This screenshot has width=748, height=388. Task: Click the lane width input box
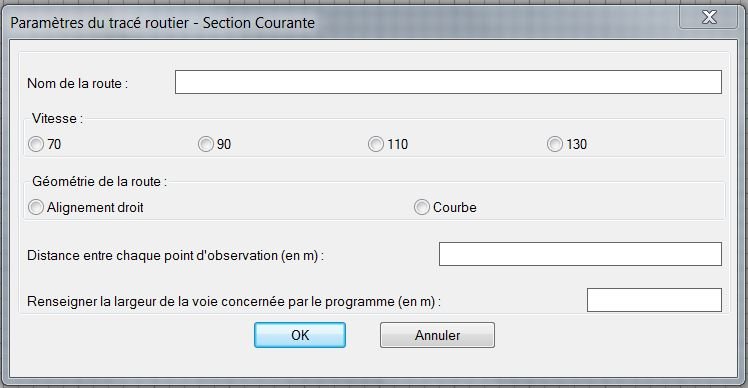(654, 300)
